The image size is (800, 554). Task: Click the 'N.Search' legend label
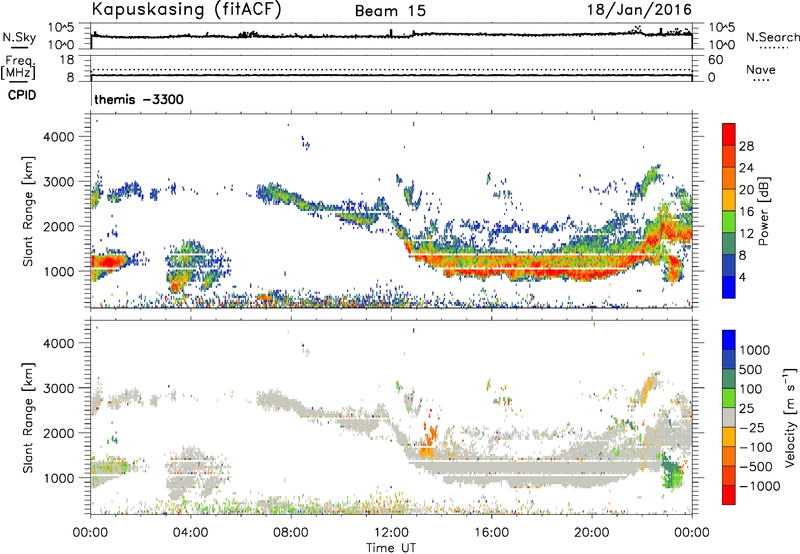[772, 37]
